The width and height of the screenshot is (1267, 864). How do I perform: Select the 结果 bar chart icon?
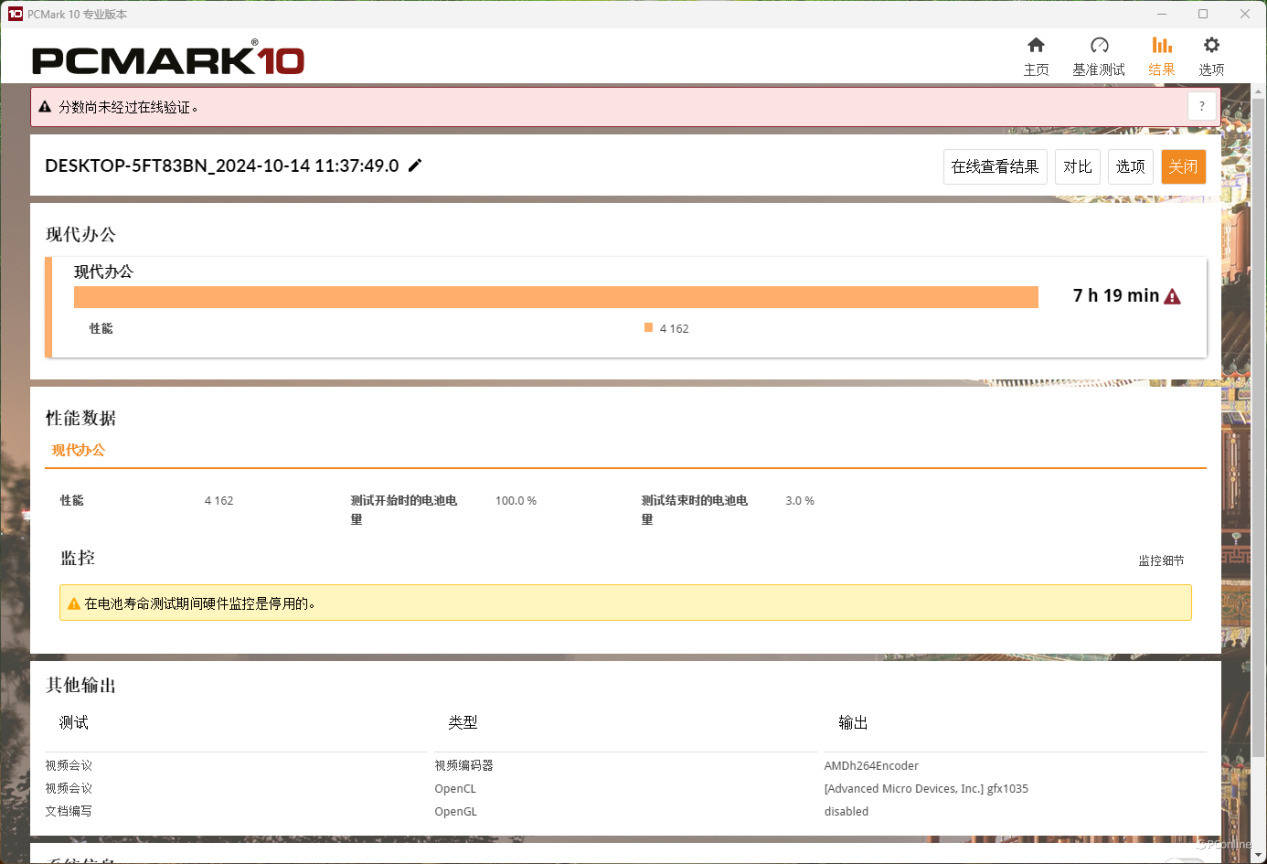point(1161,46)
